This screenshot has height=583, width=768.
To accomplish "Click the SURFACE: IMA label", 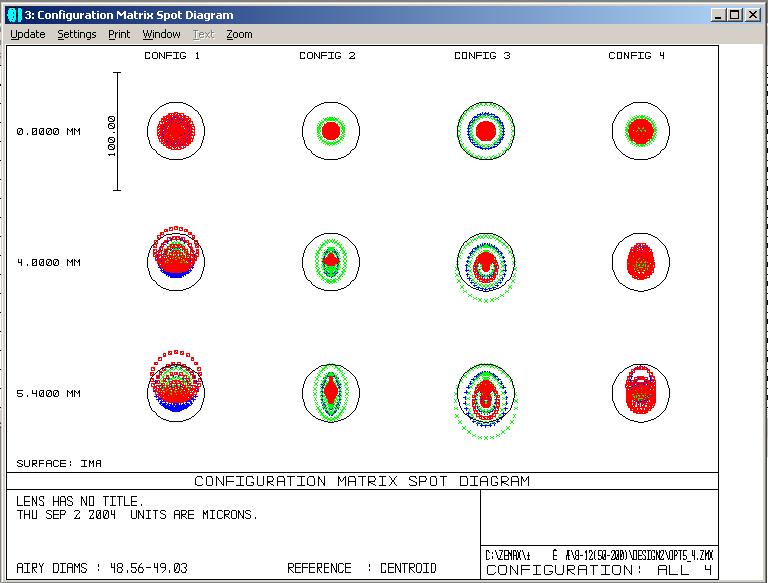I will click(x=59, y=463).
